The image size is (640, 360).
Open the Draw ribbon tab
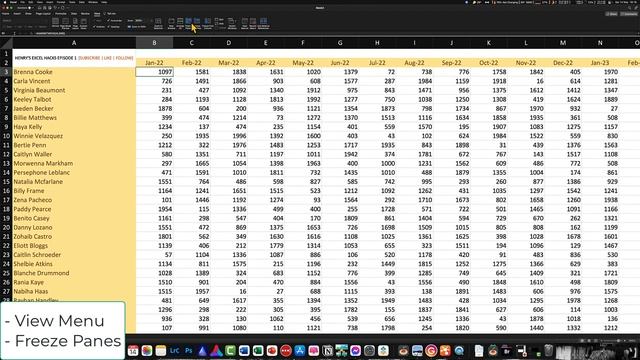(x=28, y=13)
